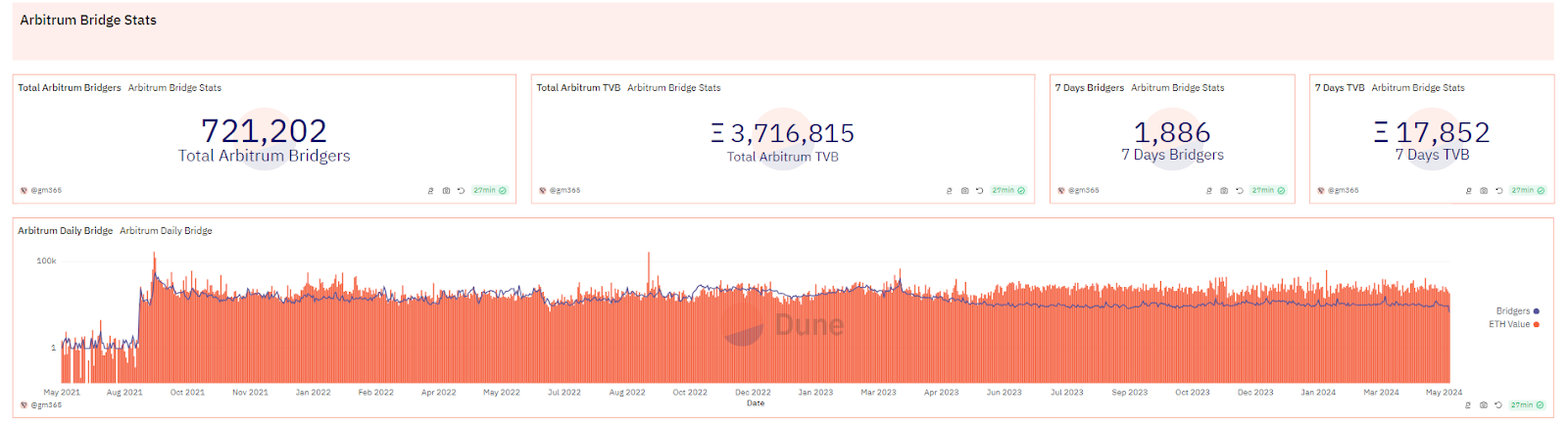
Task: Click the Sep 2023 x-axis label
Action: [1130, 393]
